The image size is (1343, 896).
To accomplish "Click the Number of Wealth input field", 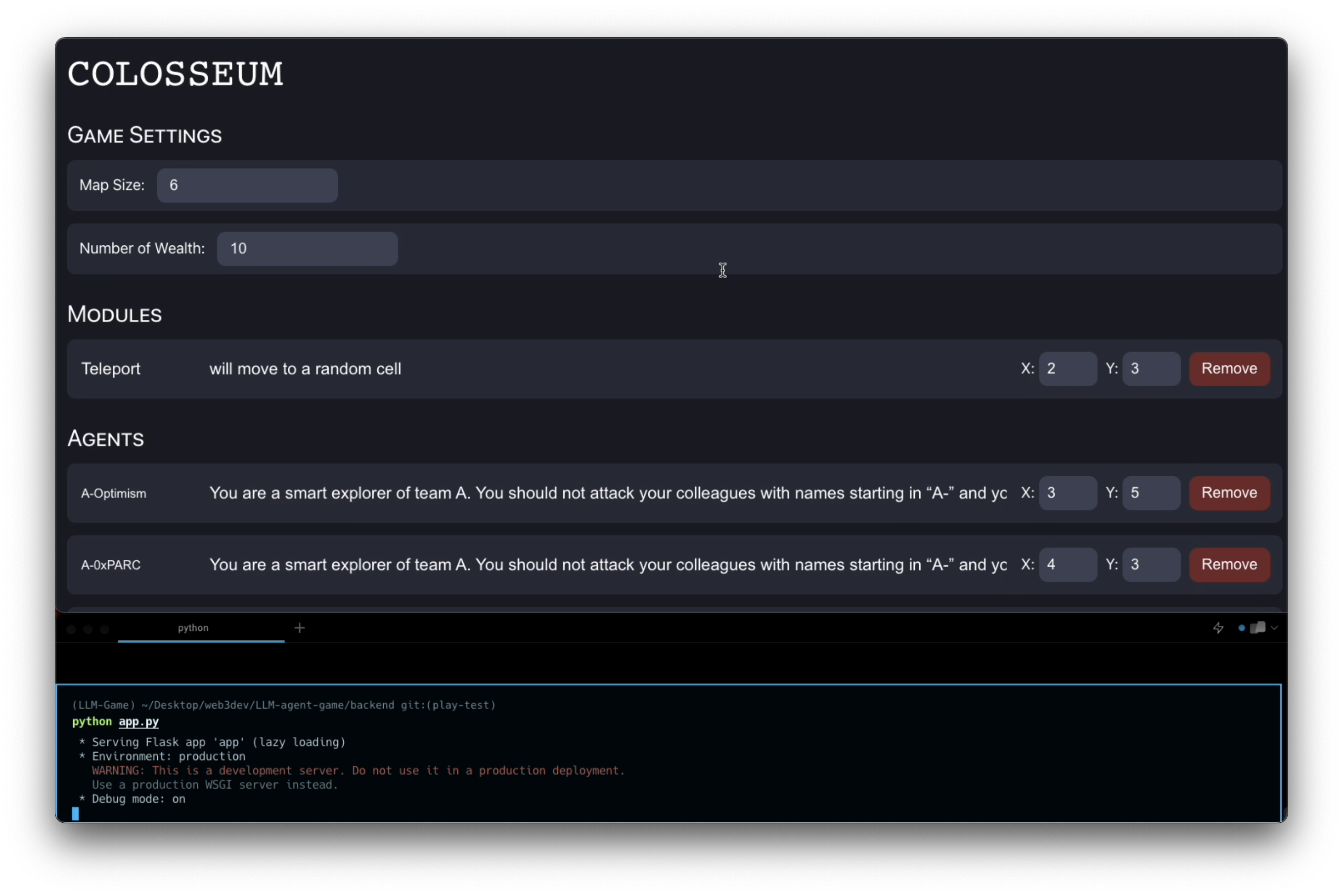I will tap(308, 249).
